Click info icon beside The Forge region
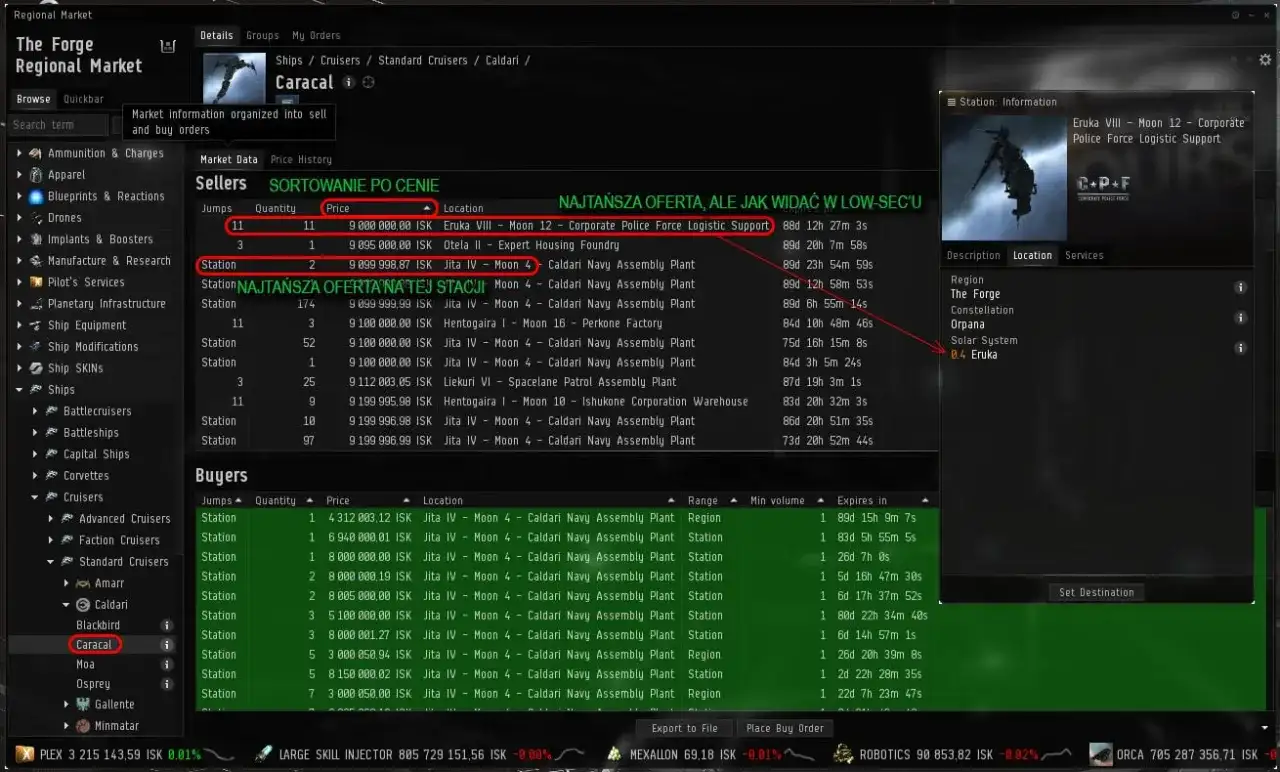Image resolution: width=1280 pixels, height=772 pixels. (x=1241, y=287)
